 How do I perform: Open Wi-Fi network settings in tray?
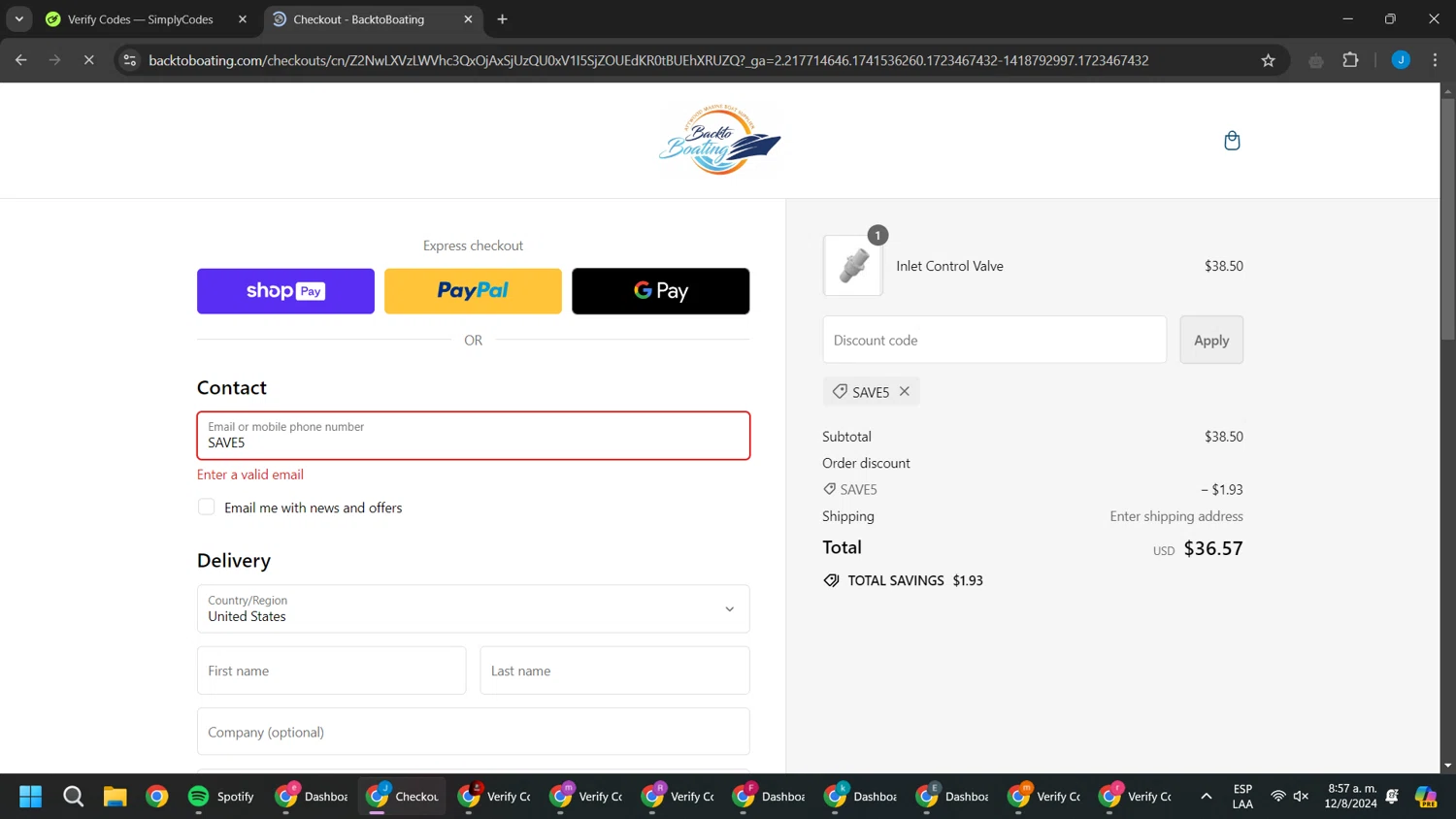tap(1278, 797)
